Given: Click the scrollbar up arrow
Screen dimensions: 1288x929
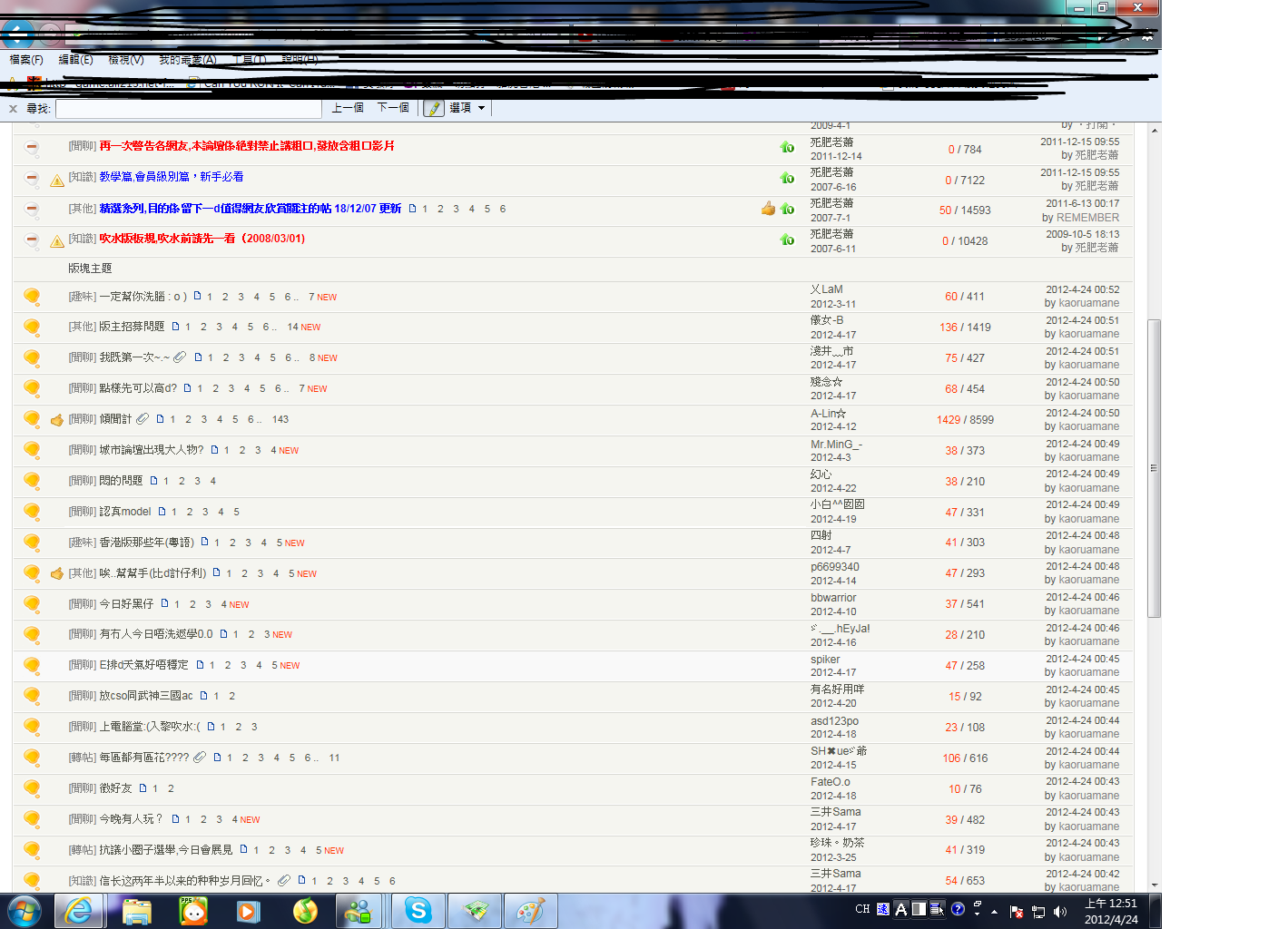Looking at the screenshot, I should pyautogui.click(x=1155, y=131).
